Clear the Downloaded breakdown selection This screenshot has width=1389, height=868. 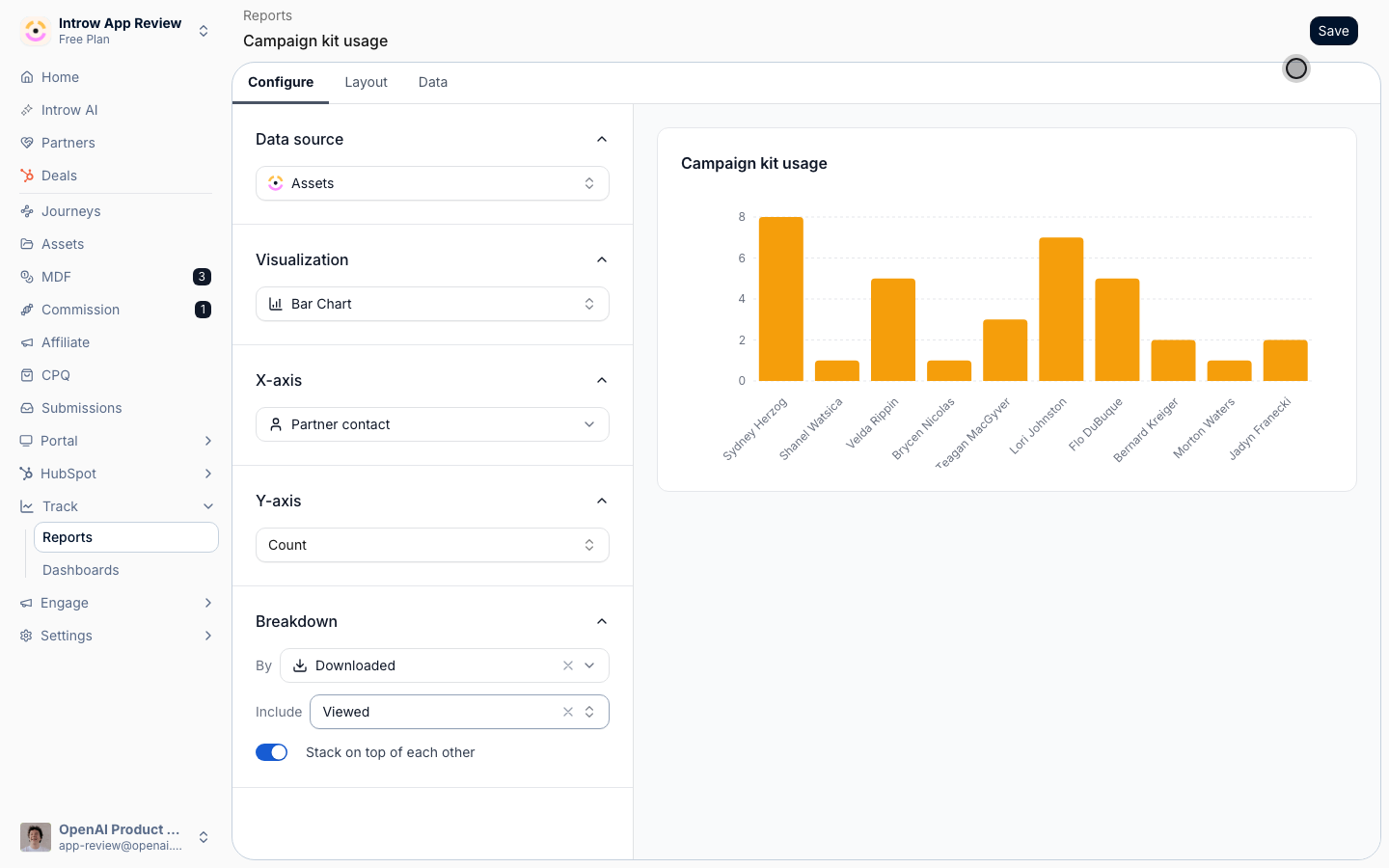(568, 665)
